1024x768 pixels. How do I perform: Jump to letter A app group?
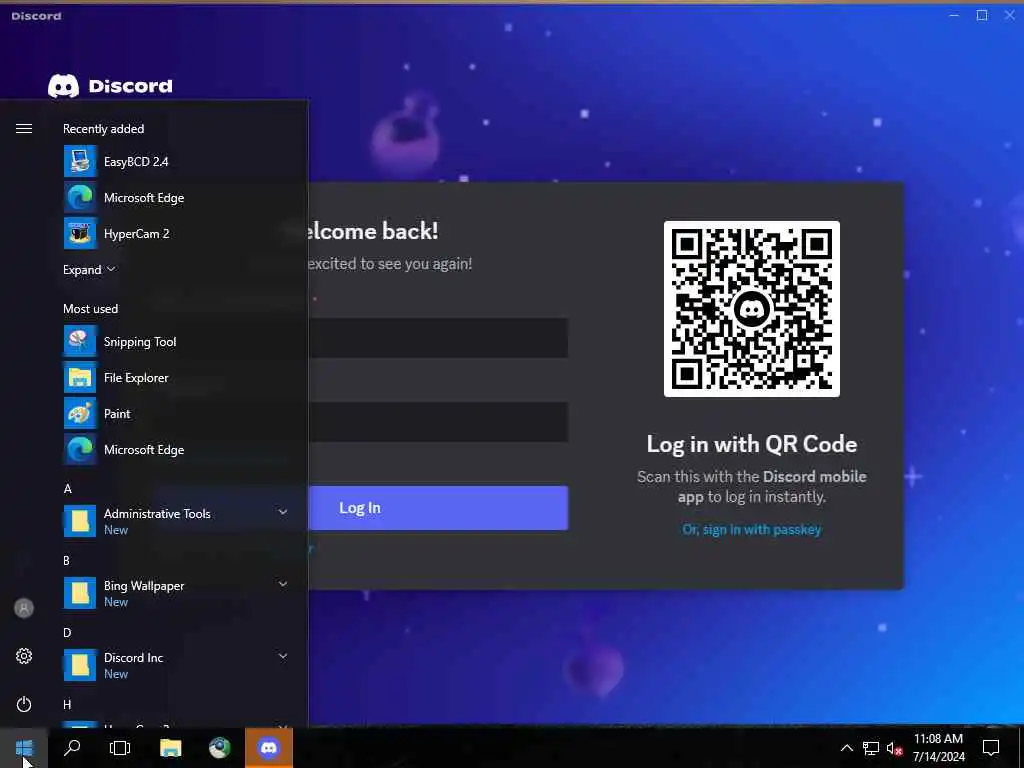coord(67,488)
